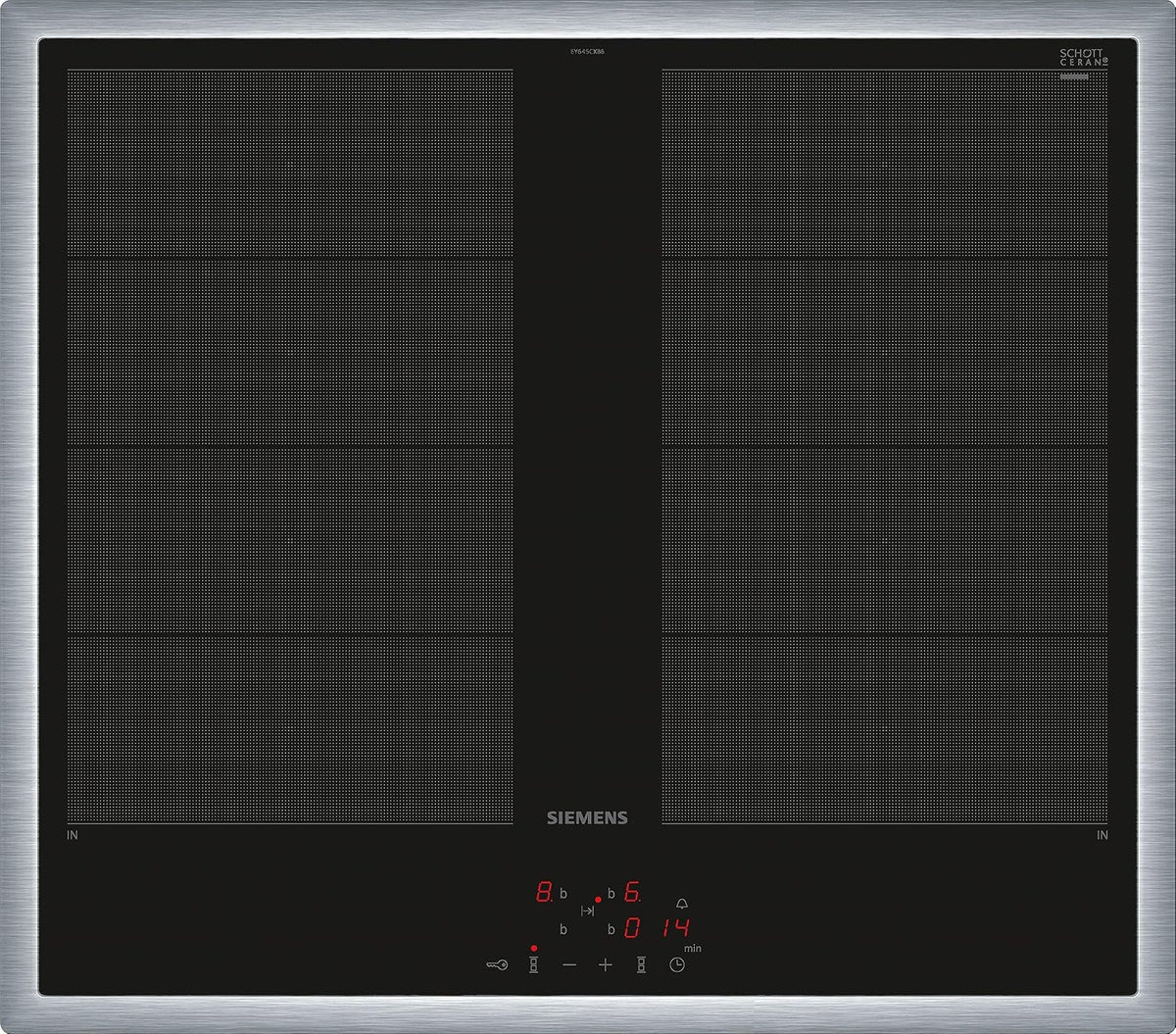The width and height of the screenshot is (1176, 1034).
Task: Tap the clock timer icon
Action: (677, 965)
